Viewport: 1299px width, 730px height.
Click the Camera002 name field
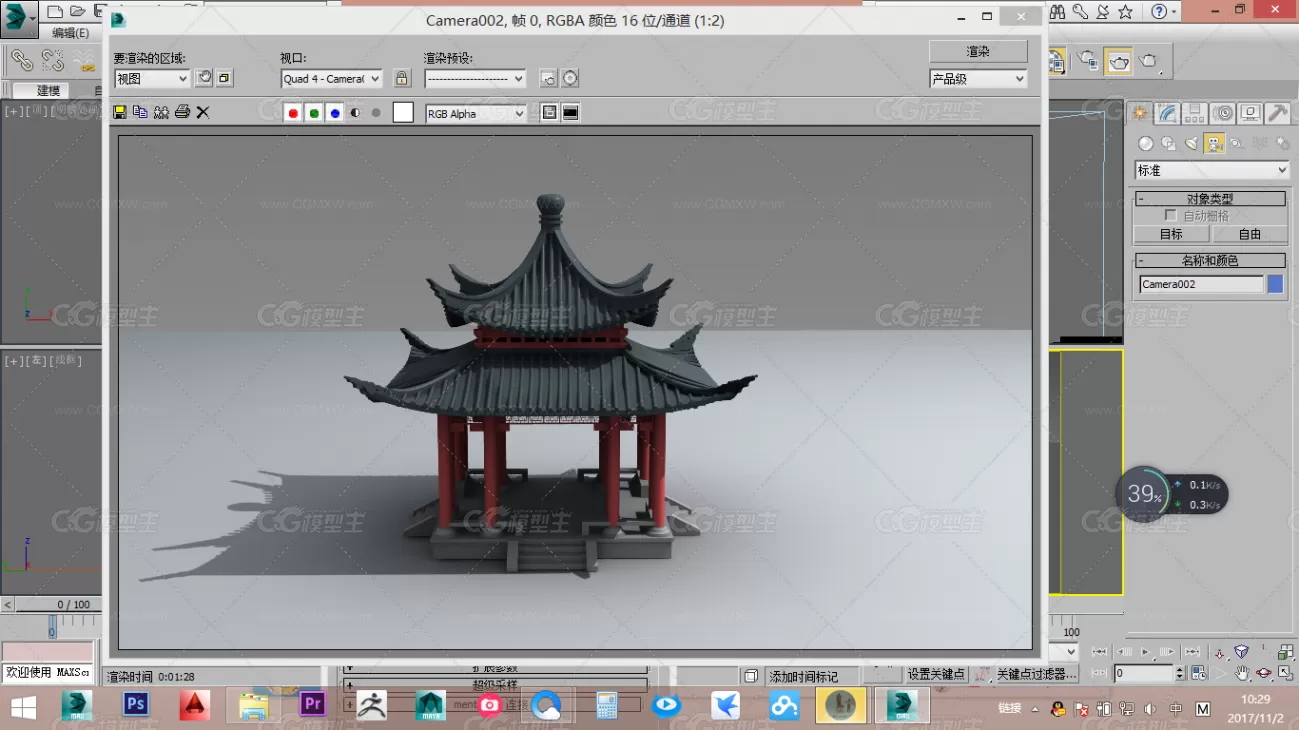click(x=1201, y=284)
